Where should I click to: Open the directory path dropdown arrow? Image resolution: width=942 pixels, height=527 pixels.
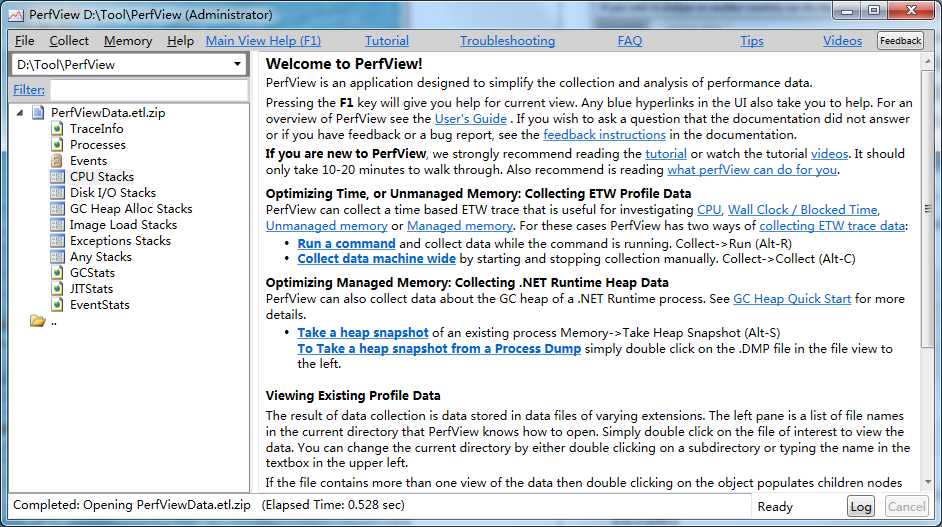click(237, 64)
